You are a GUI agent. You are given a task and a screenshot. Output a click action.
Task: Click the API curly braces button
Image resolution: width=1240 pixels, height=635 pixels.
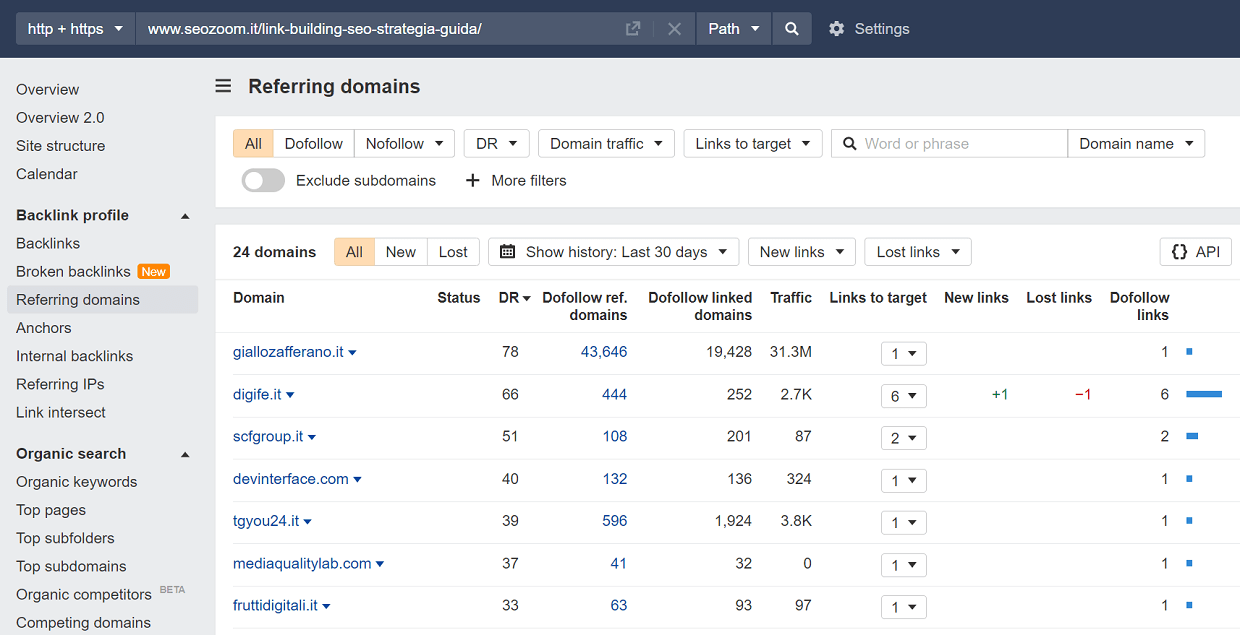click(1195, 252)
